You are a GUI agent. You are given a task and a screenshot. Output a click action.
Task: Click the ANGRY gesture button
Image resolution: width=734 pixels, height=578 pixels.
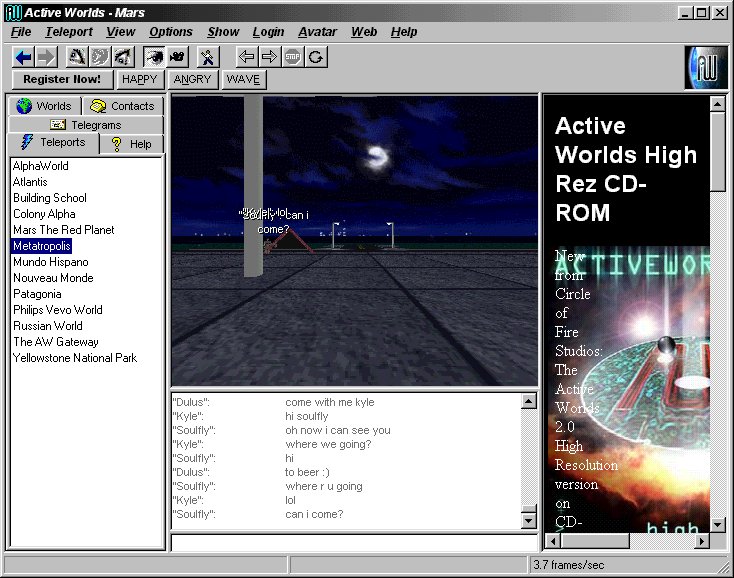click(192, 79)
